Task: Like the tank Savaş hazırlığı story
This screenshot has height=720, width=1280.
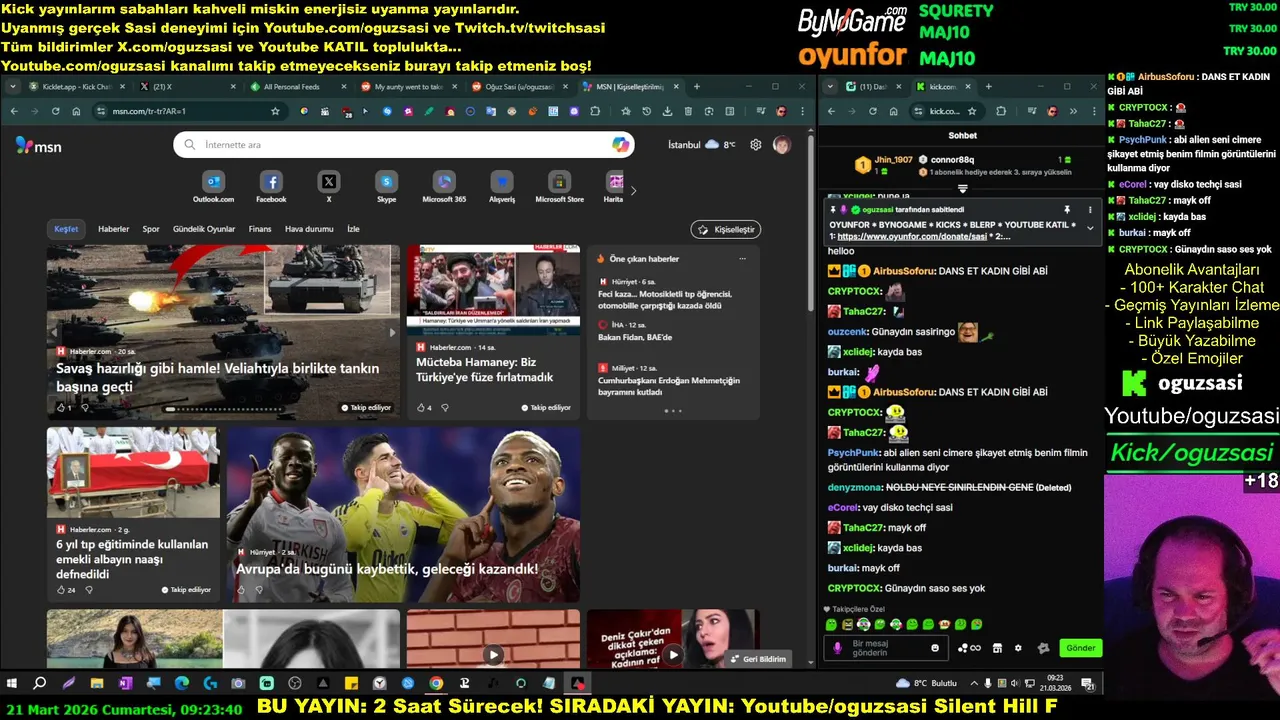Action: [61, 408]
